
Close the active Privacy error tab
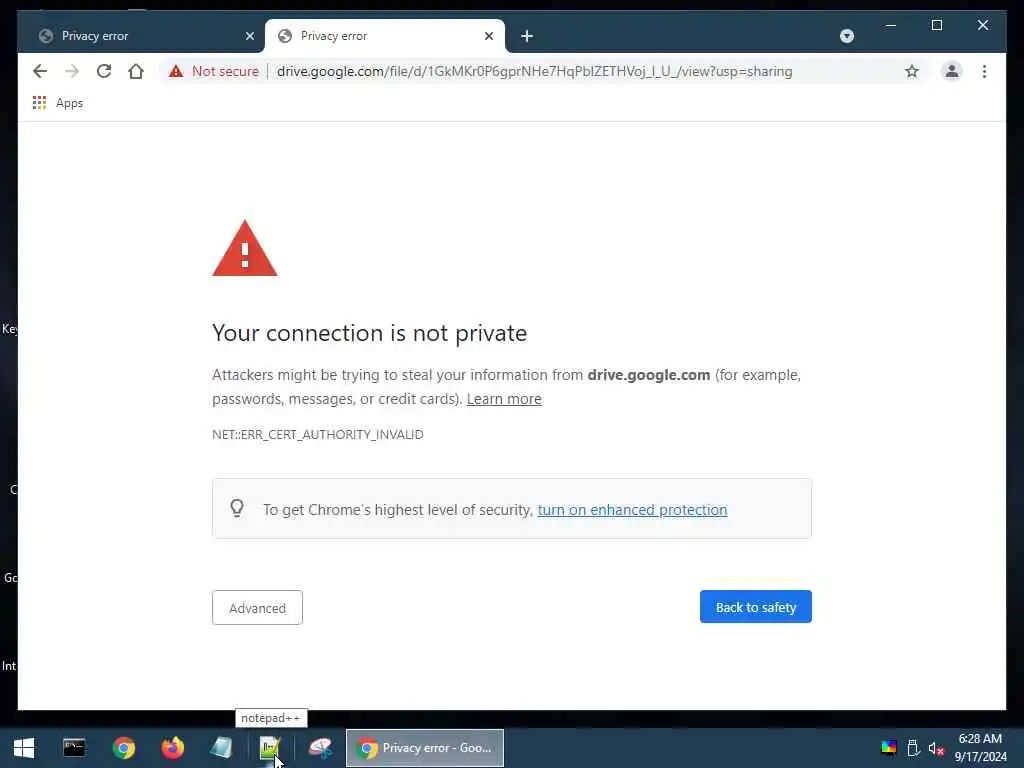point(488,36)
